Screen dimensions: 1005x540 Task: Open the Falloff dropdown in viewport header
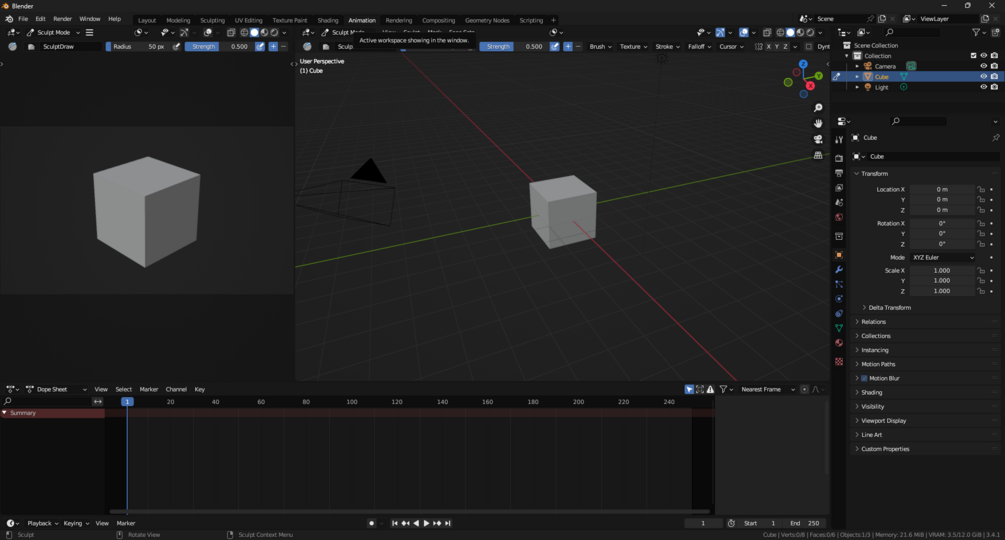pos(699,47)
